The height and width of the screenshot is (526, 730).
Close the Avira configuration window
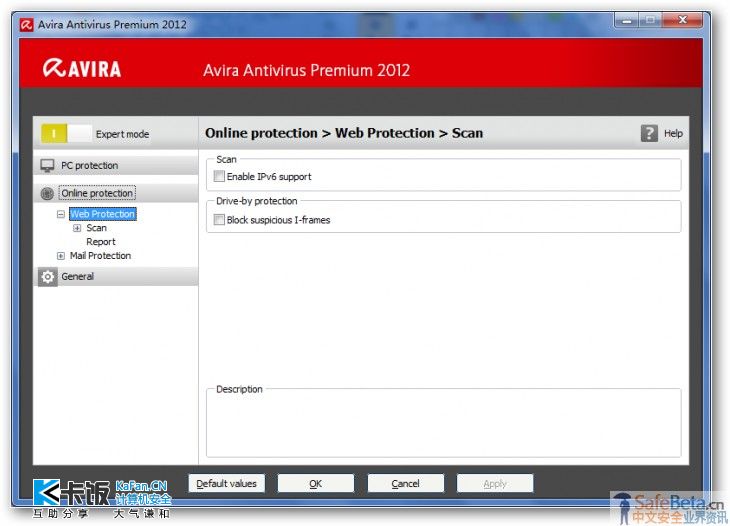[x=682, y=20]
